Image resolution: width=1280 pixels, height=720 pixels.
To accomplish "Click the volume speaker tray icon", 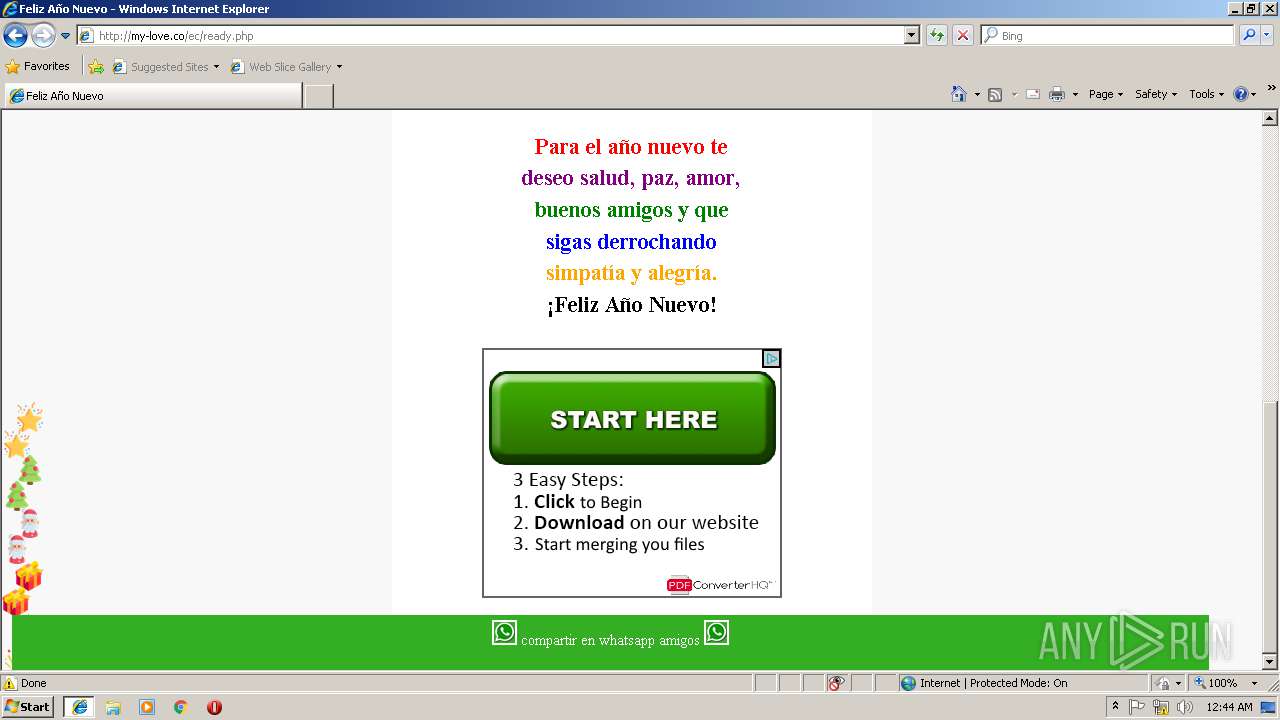I will click(x=1185, y=707).
